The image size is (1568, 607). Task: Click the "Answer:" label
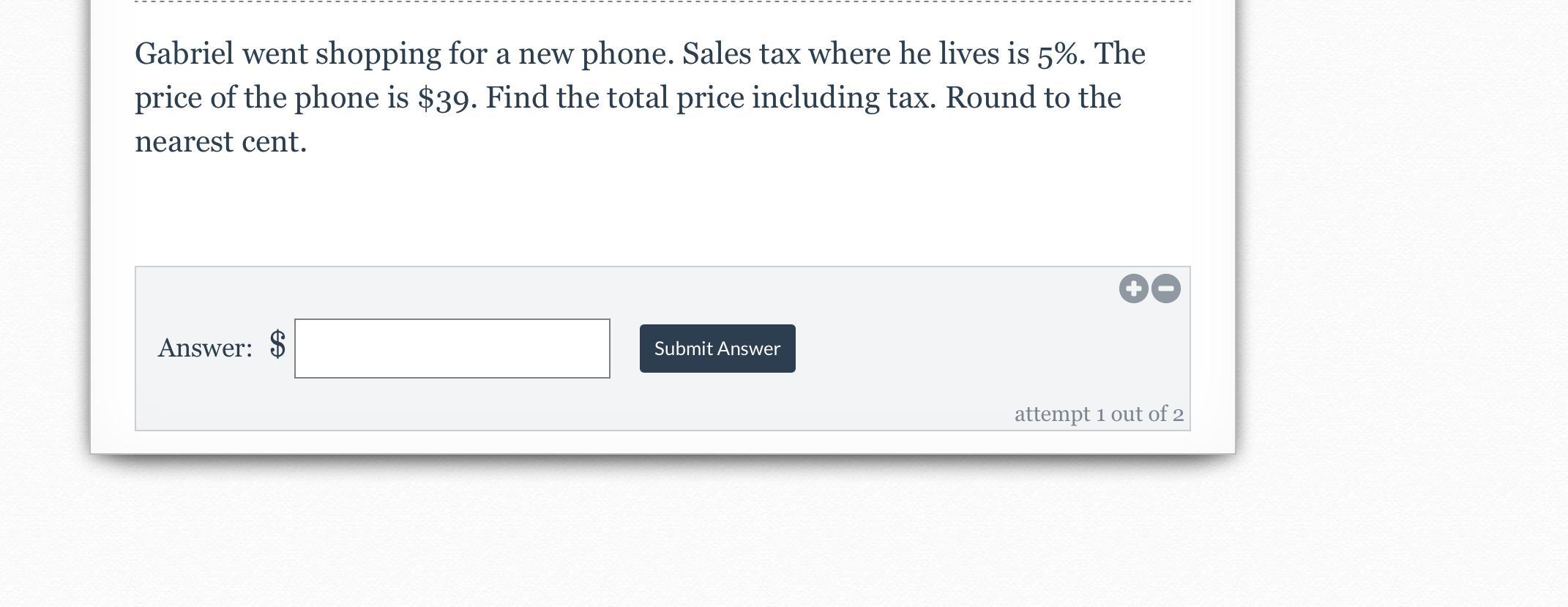pos(205,348)
